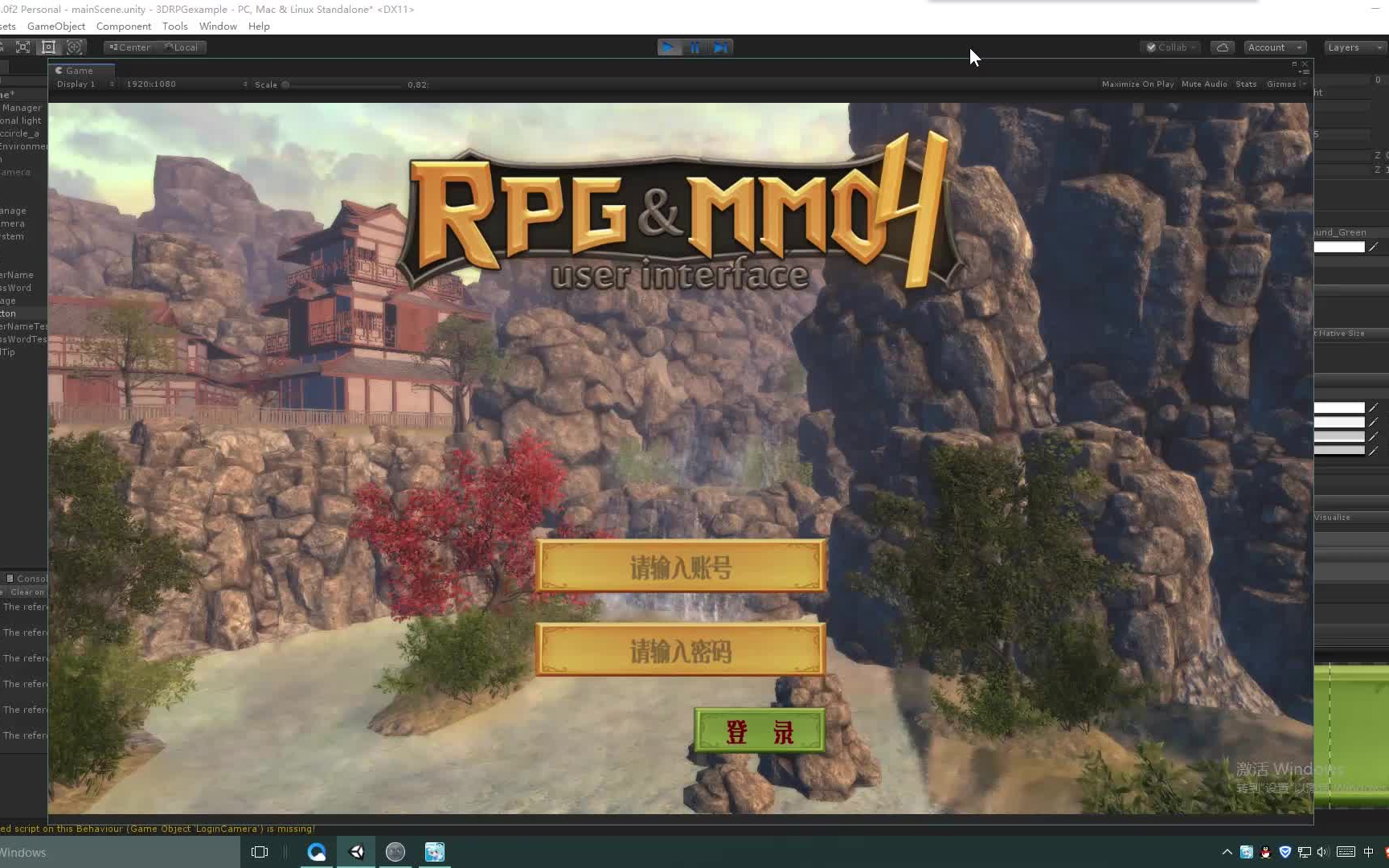Toggle the Local handle rotation button

click(x=181, y=47)
